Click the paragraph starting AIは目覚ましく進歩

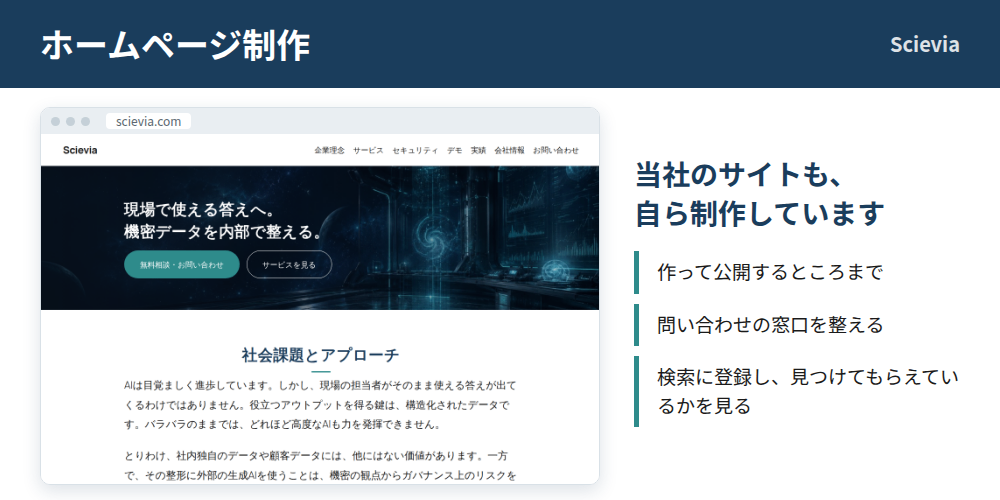(321, 405)
